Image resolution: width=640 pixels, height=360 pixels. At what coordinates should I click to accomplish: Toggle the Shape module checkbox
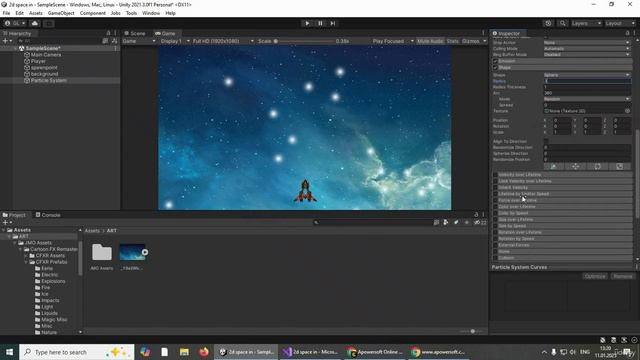(x=495, y=68)
